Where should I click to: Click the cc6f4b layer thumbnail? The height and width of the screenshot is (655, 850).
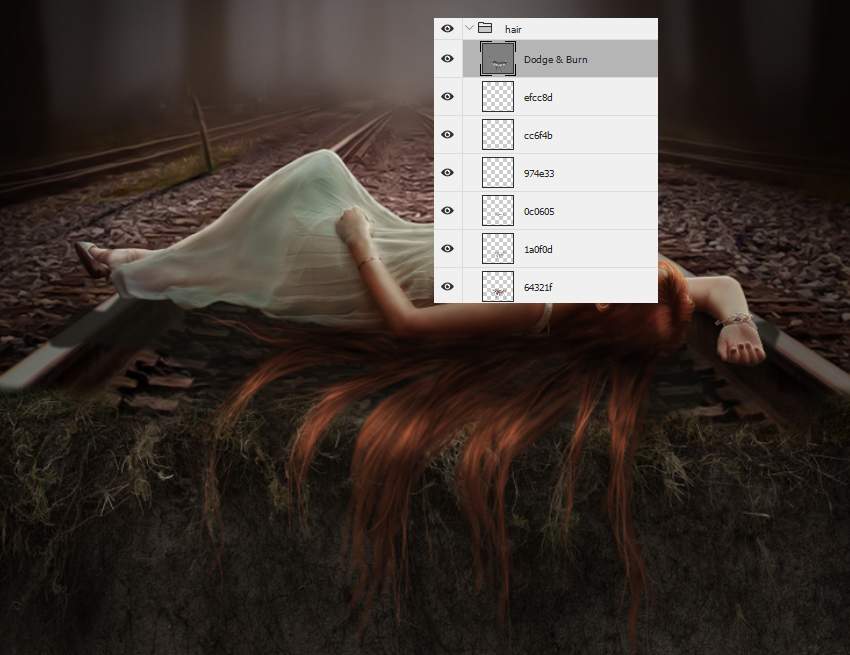tap(497, 135)
